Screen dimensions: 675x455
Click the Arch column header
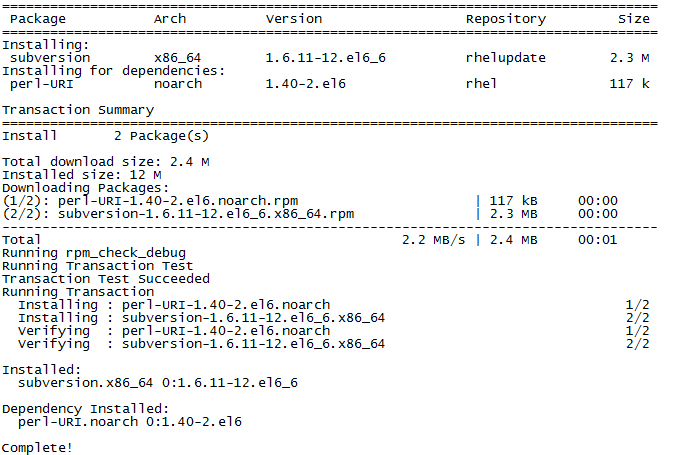click(x=170, y=19)
